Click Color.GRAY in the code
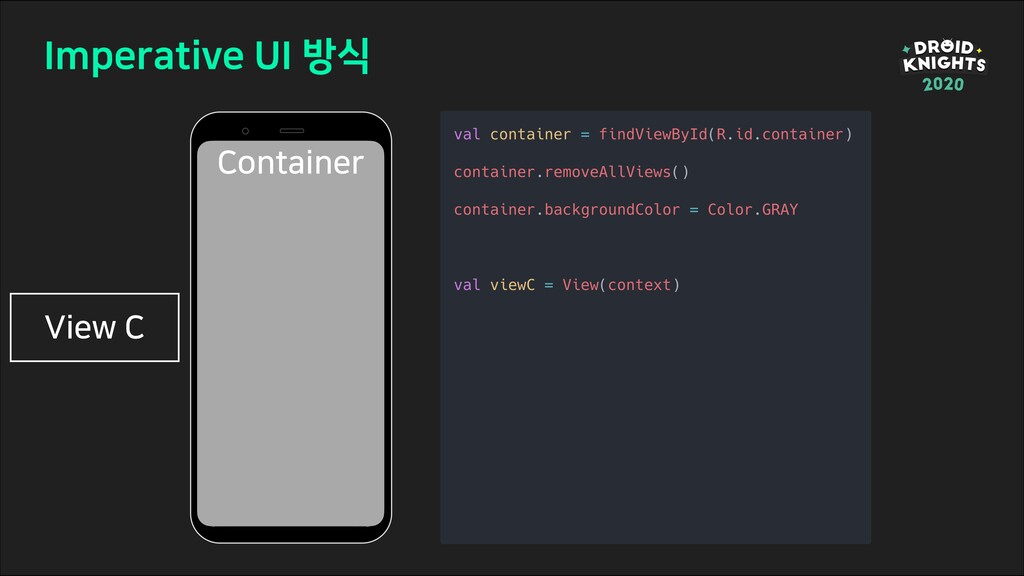 coord(753,210)
